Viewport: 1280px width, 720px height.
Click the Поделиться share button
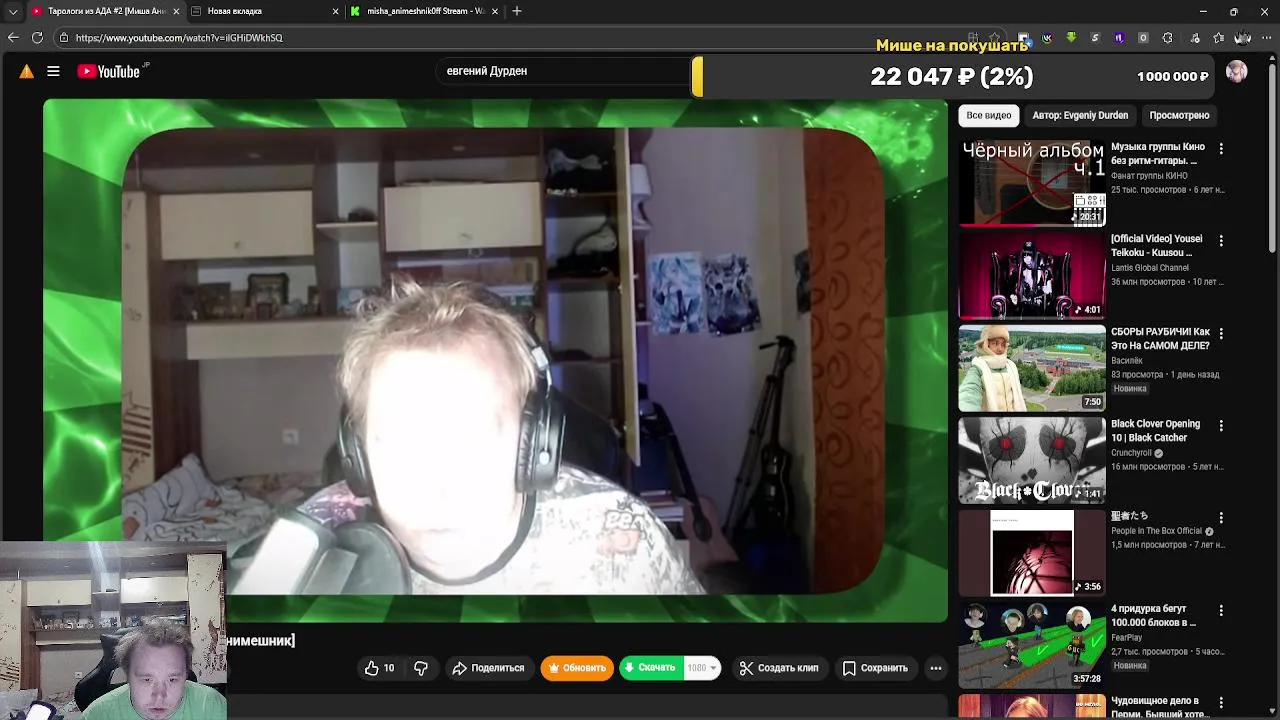tap(488, 668)
